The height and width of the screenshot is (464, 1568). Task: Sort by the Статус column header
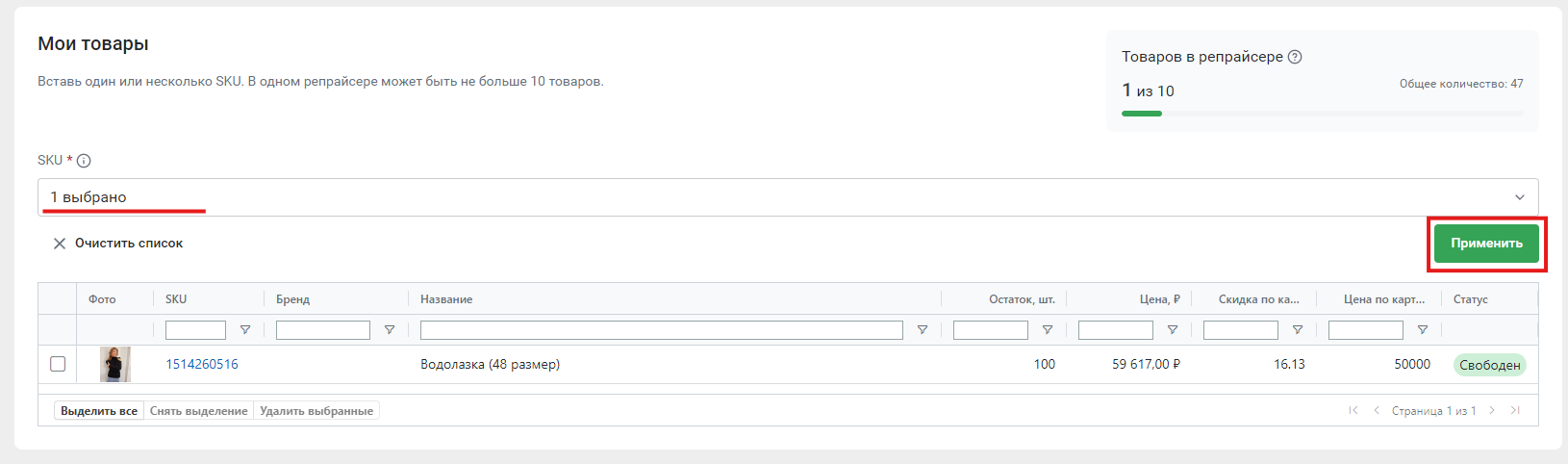point(1471,299)
